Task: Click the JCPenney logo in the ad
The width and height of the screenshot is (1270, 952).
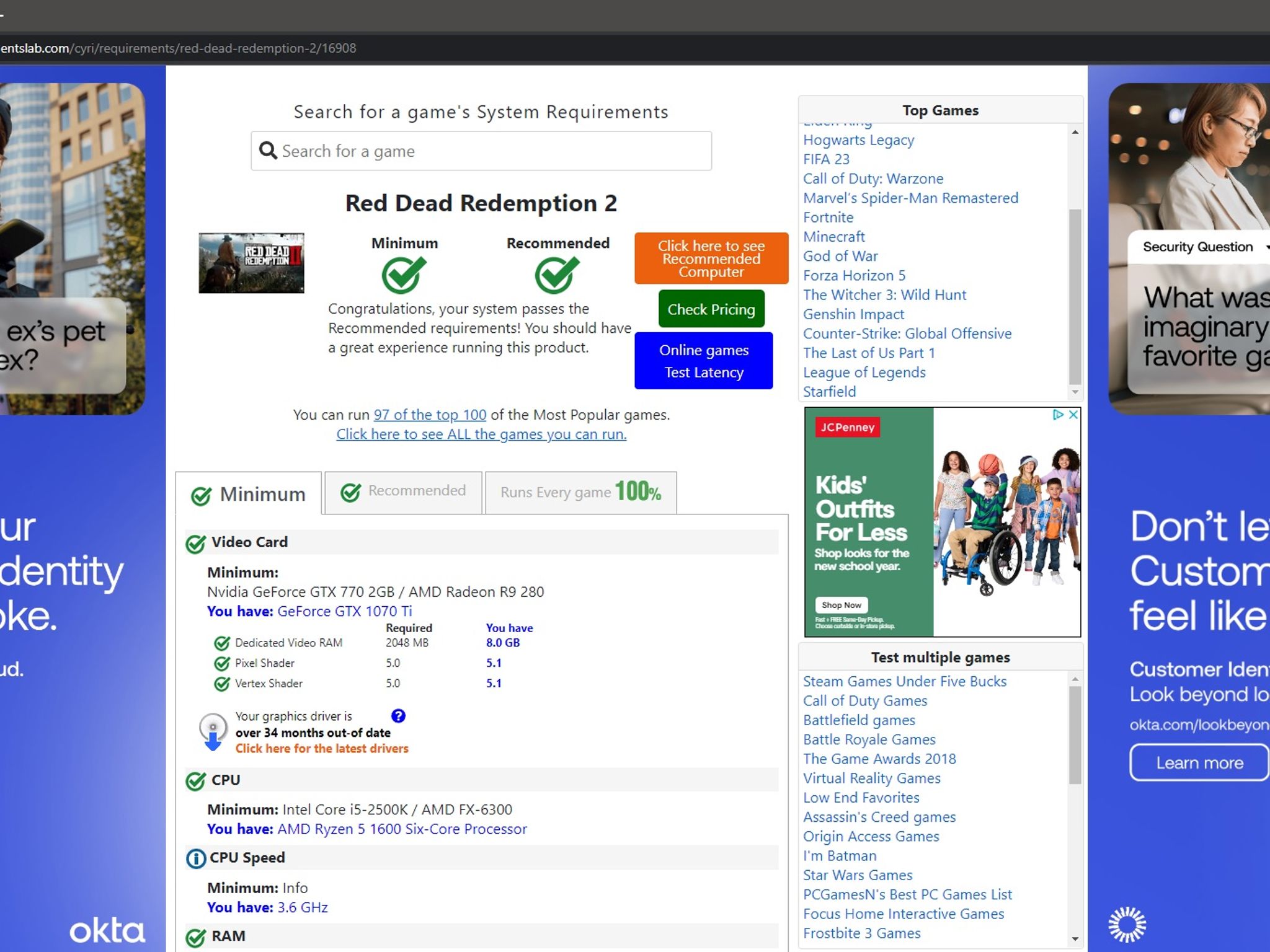Action: pos(847,427)
